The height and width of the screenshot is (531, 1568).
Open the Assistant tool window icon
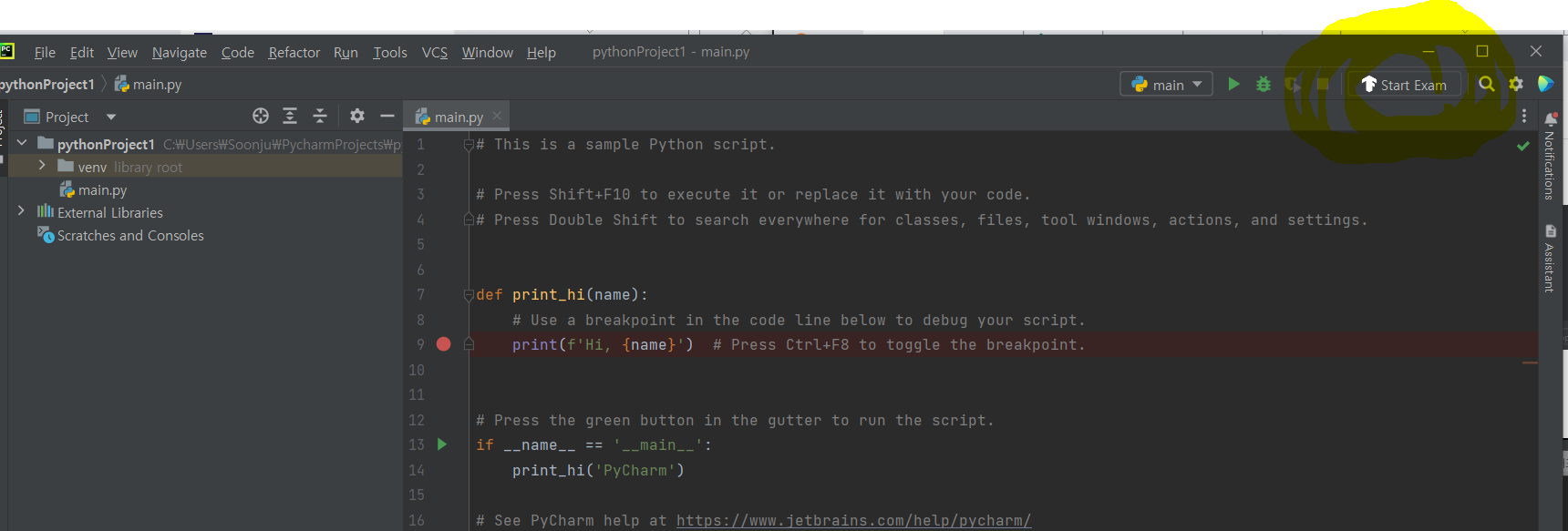[1551, 231]
